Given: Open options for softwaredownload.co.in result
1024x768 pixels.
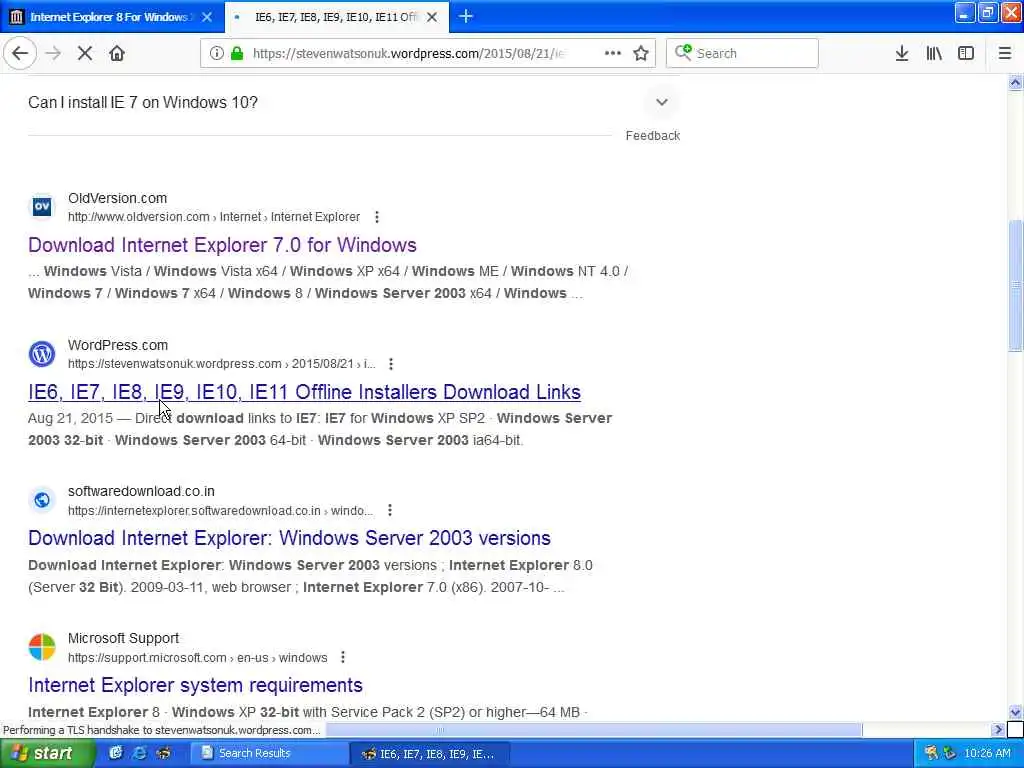Looking at the screenshot, I should tap(390, 510).
